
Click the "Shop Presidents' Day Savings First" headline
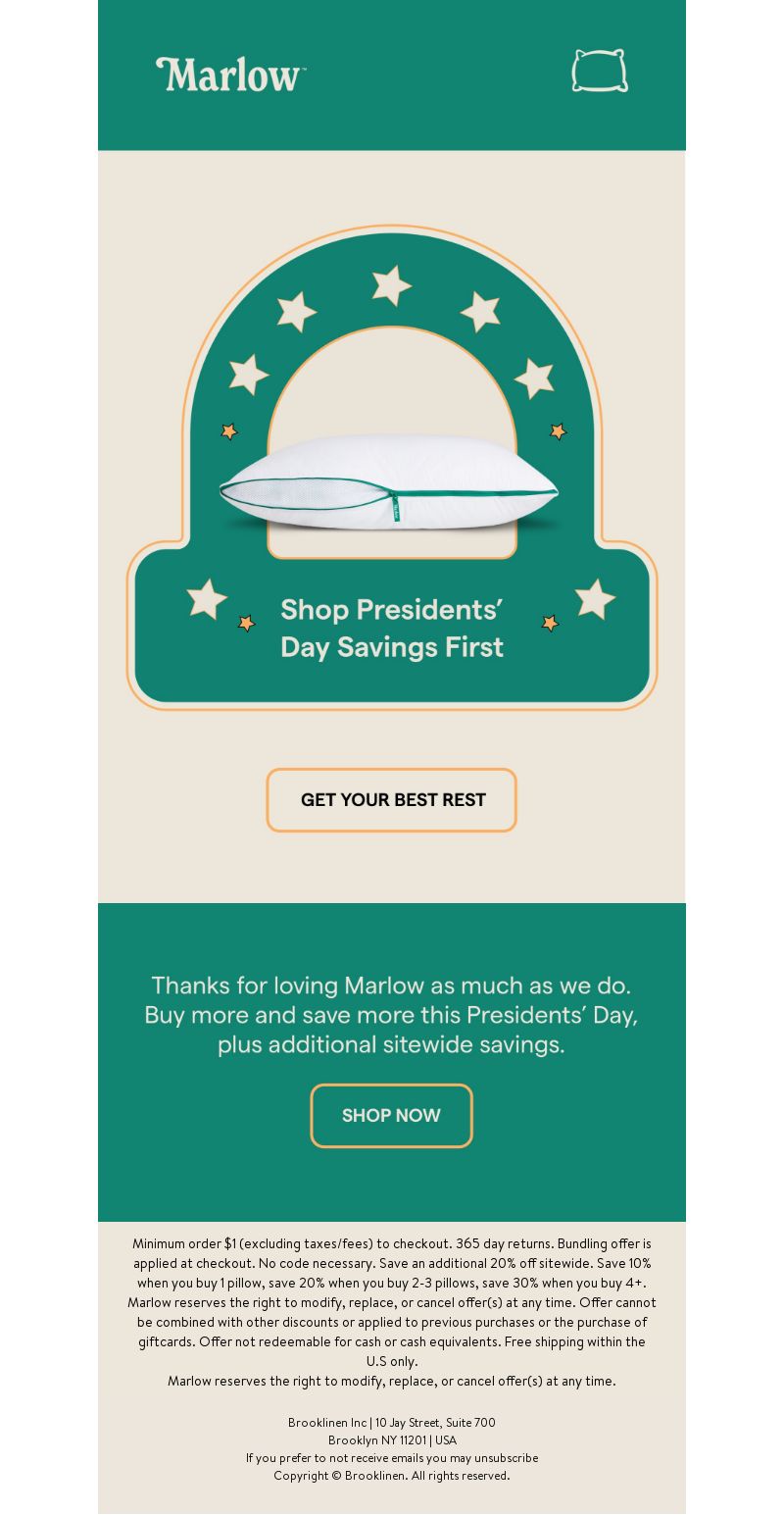[392, 628]
